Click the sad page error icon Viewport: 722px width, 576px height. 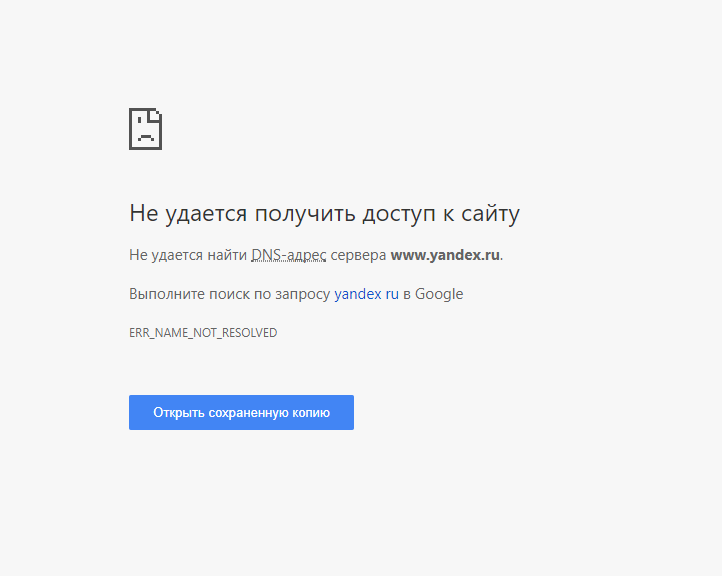coord(146,129)
